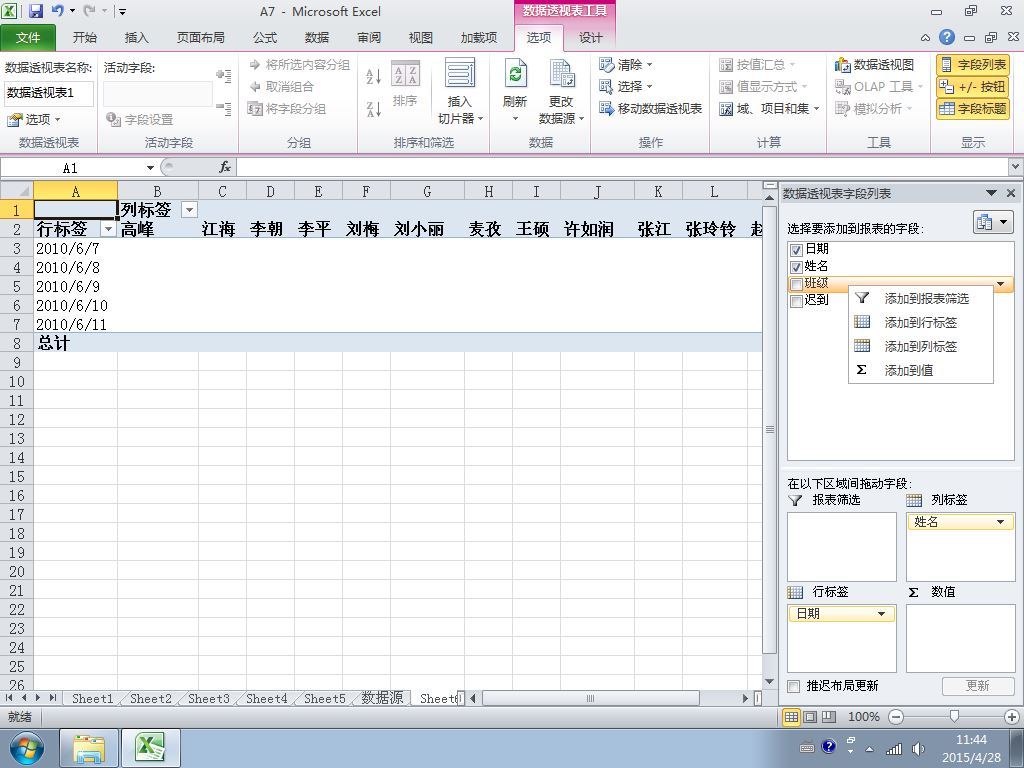
Task: Check the 班级 field checkbox
Action: point(795,284)
